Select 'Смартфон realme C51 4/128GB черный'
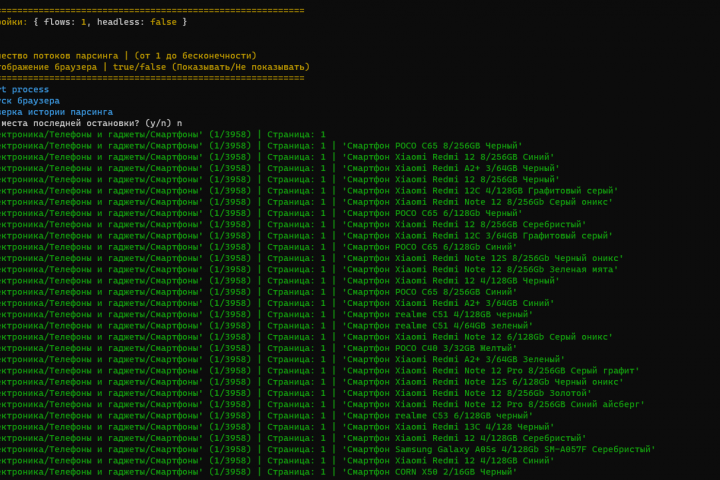 pyautogui.click(x=438, y=315)
